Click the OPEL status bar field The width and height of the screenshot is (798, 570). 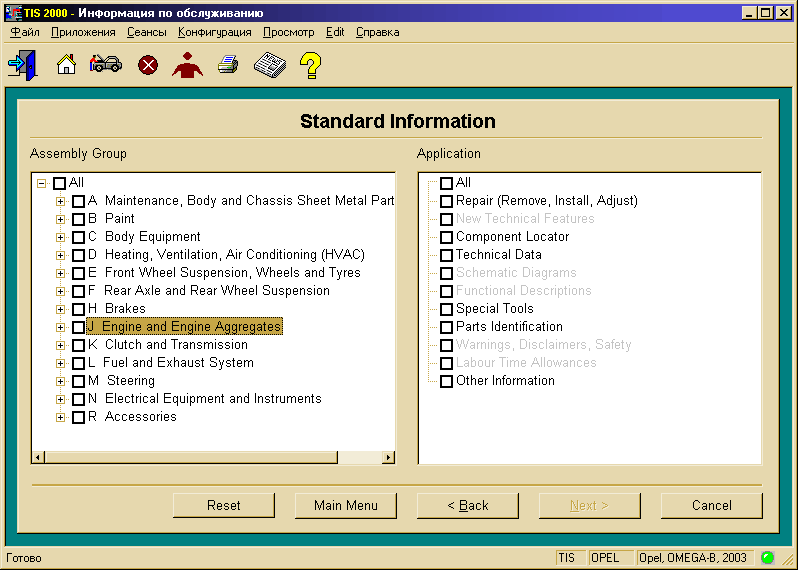[610, 558]
